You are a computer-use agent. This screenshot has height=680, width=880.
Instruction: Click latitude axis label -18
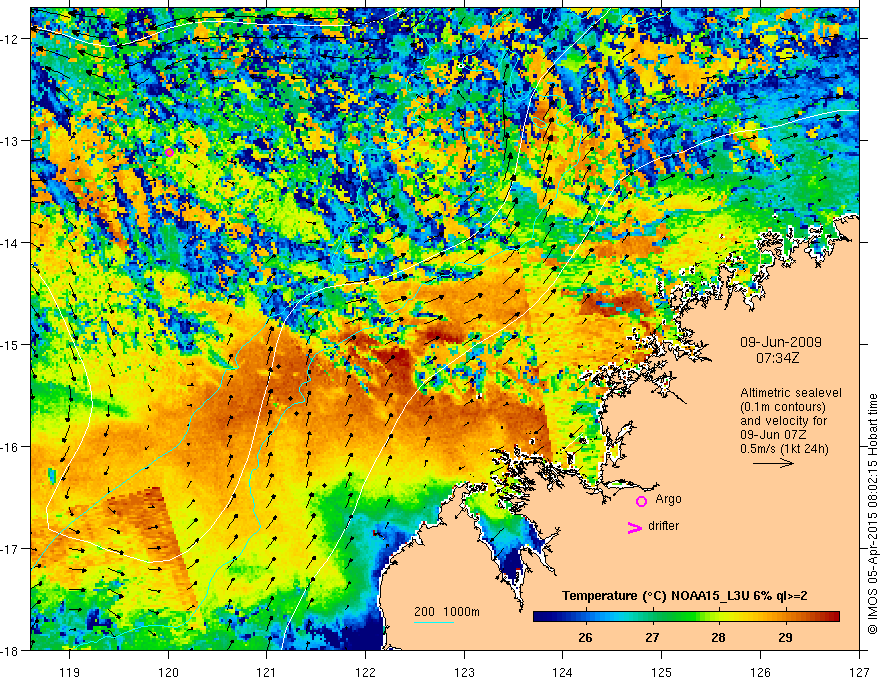tap(10, 650)
